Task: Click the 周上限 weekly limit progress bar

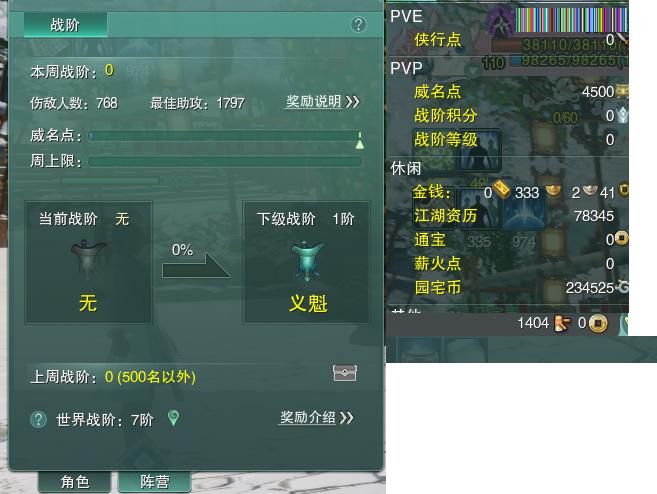Action: click(225, 161)
